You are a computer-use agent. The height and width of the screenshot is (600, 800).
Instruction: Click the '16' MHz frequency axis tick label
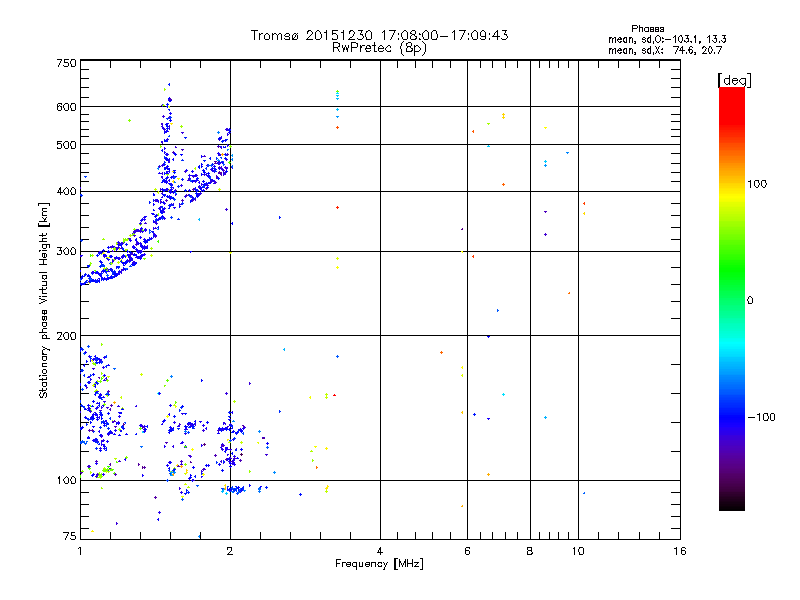click(680, 551)
